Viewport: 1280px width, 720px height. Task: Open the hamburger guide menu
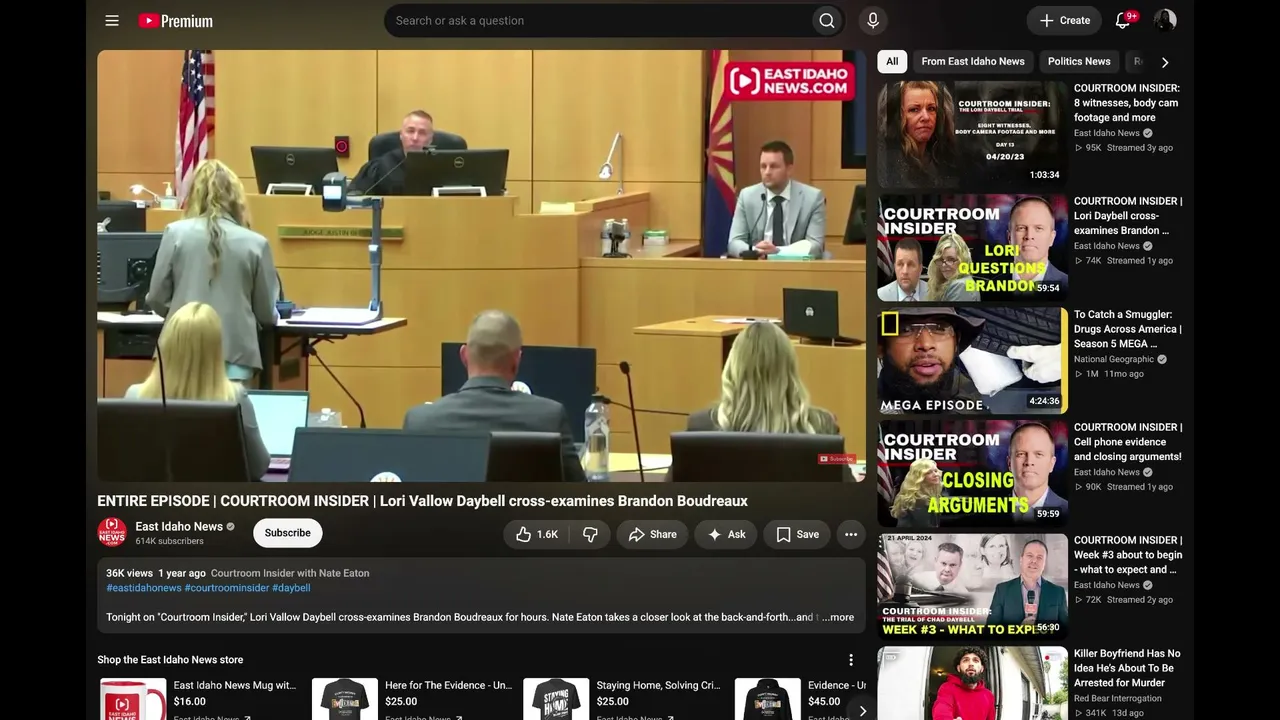point(112,20)
